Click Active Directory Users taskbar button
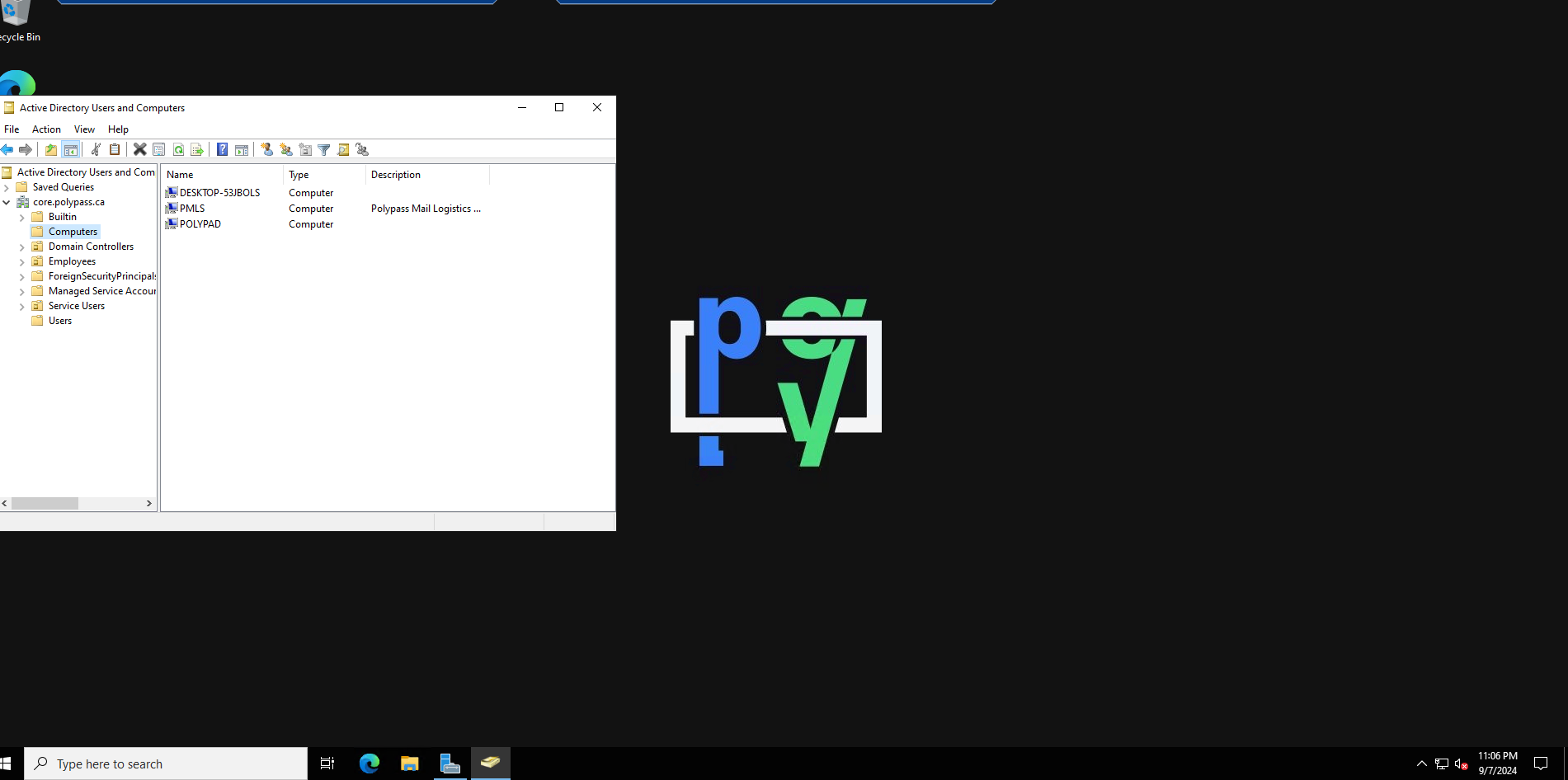The height and width of the screenshot is (780, 1568). pos(491,764)
